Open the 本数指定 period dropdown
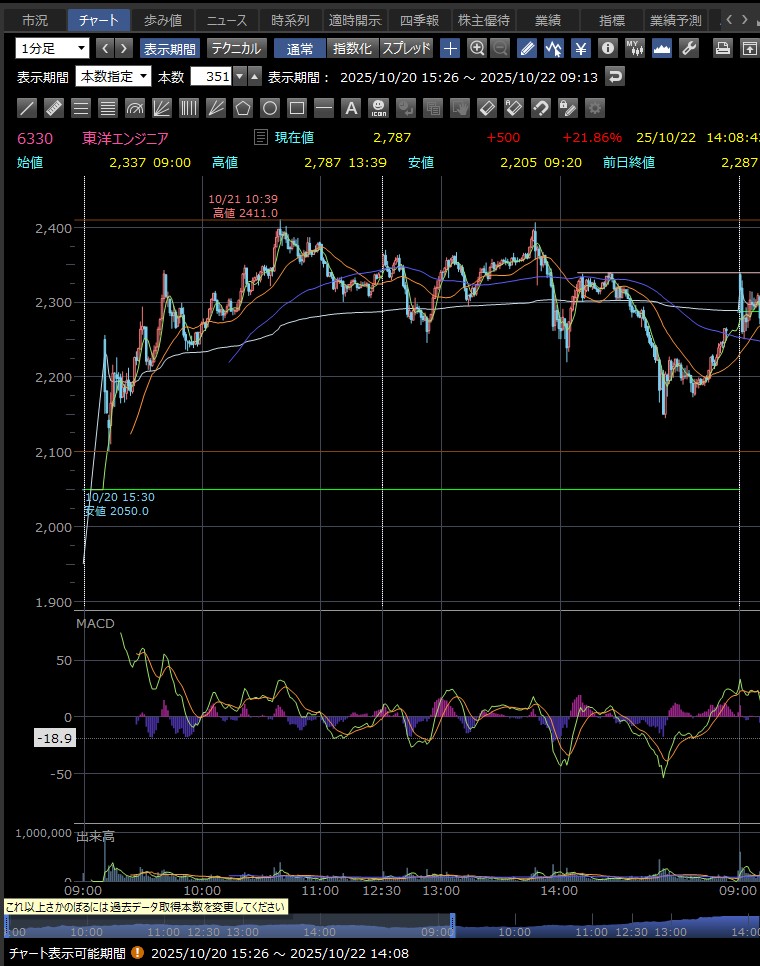Viewport: 760px width, 966px height. click(114, 77)
